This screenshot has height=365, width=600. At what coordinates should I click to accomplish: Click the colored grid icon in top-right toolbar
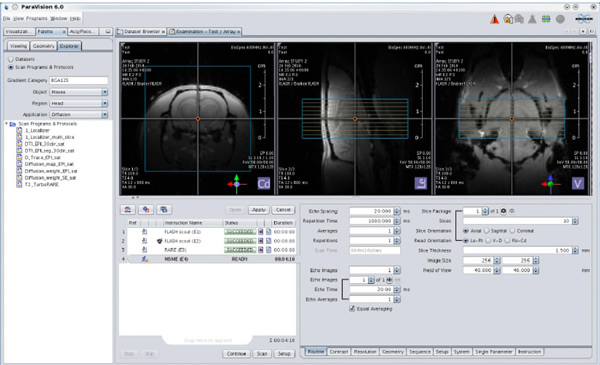pos(546,19)
